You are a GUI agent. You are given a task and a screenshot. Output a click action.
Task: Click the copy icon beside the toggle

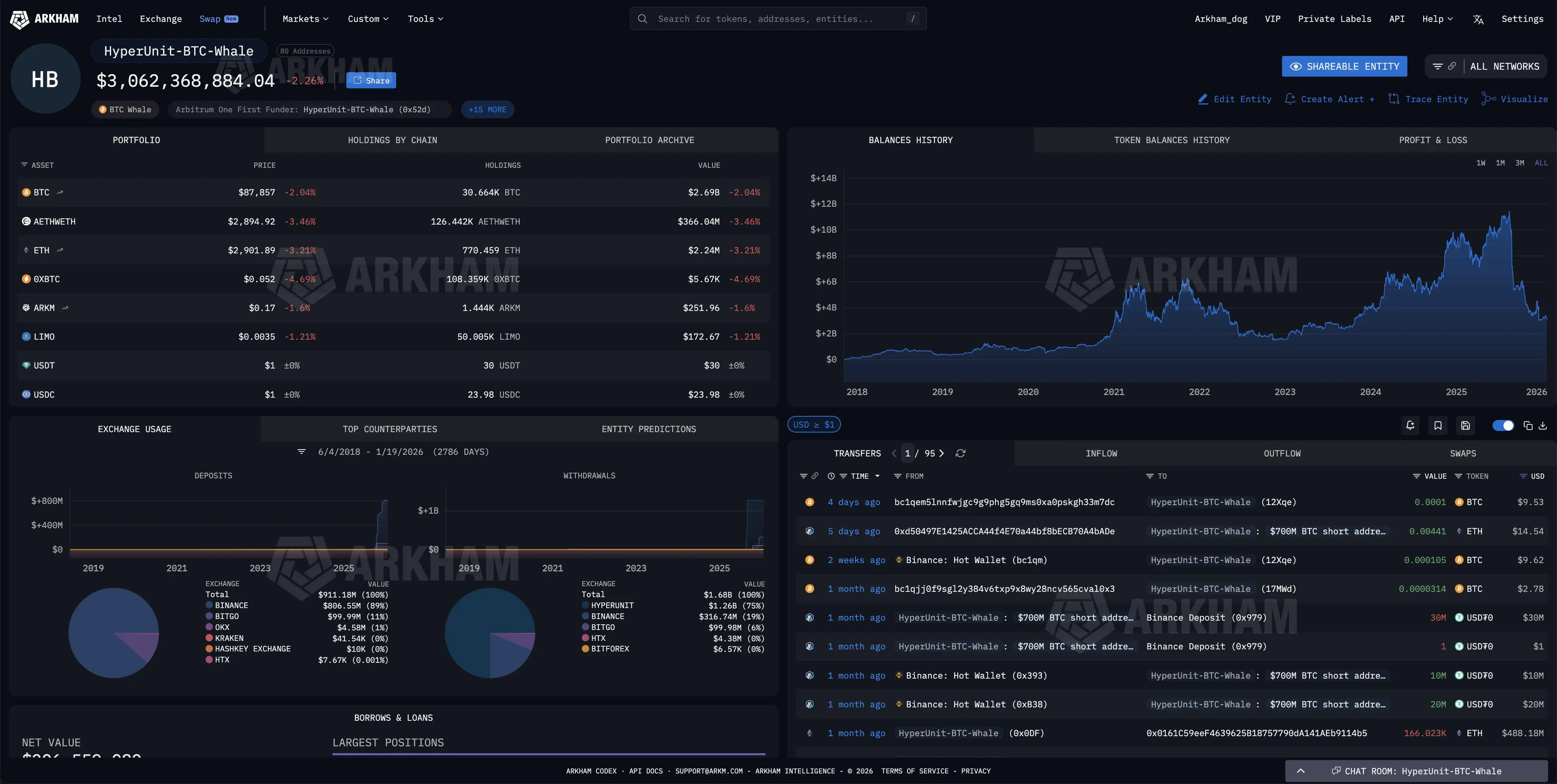(x=1527, y=426)
